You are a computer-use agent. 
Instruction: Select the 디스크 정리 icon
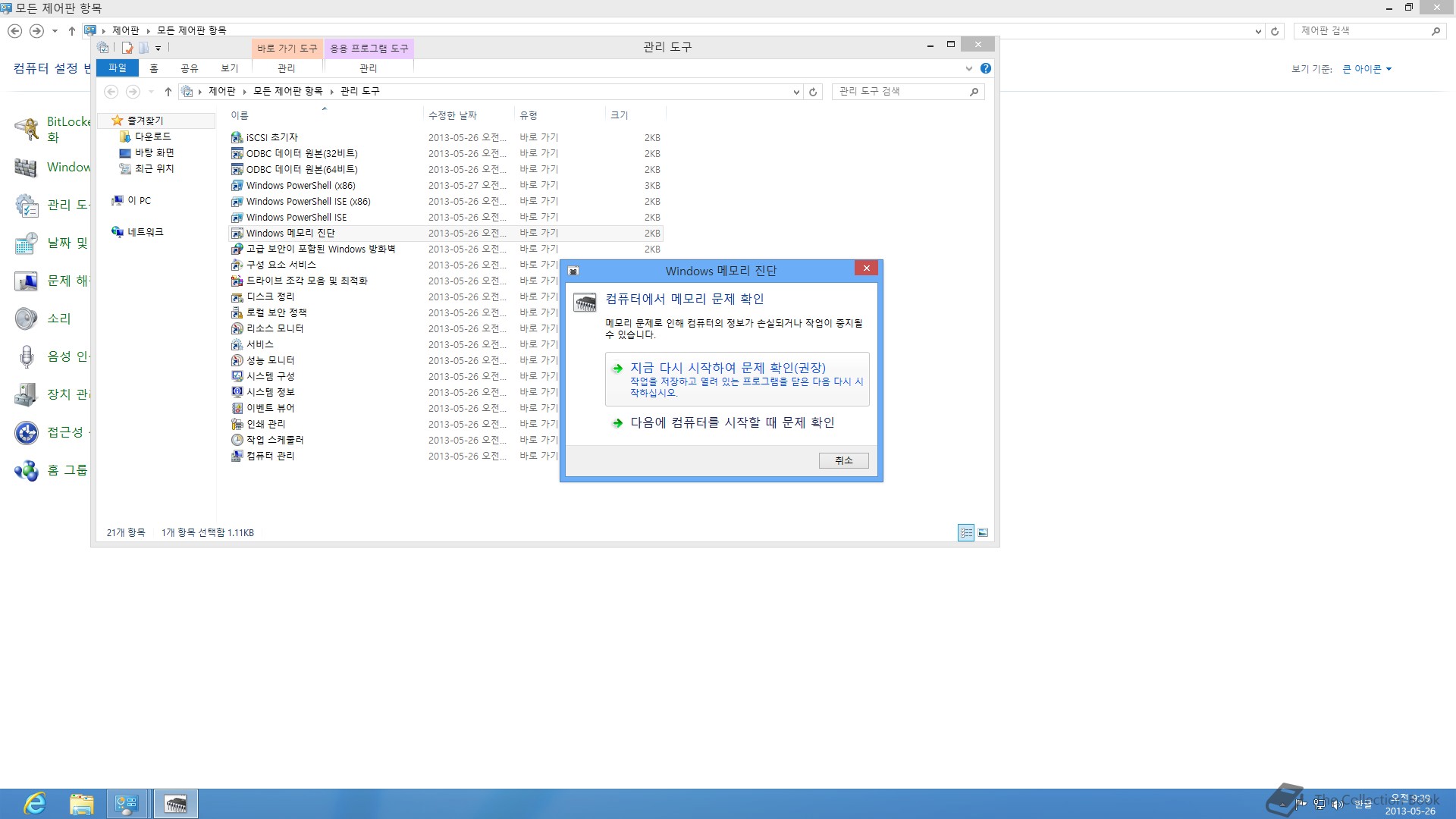(237, 297)
